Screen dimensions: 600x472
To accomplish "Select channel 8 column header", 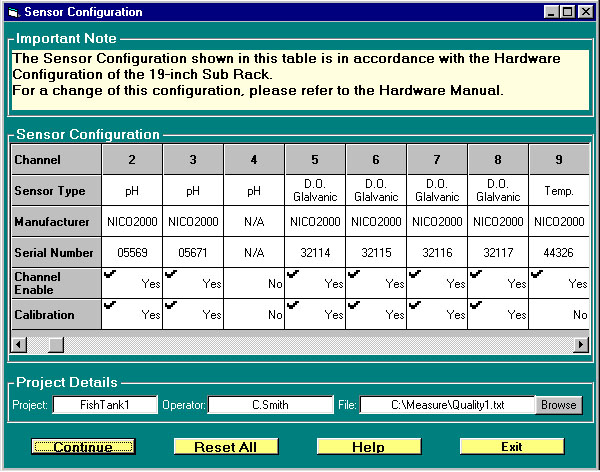I will pyautogui.click(x=498, y=159).
